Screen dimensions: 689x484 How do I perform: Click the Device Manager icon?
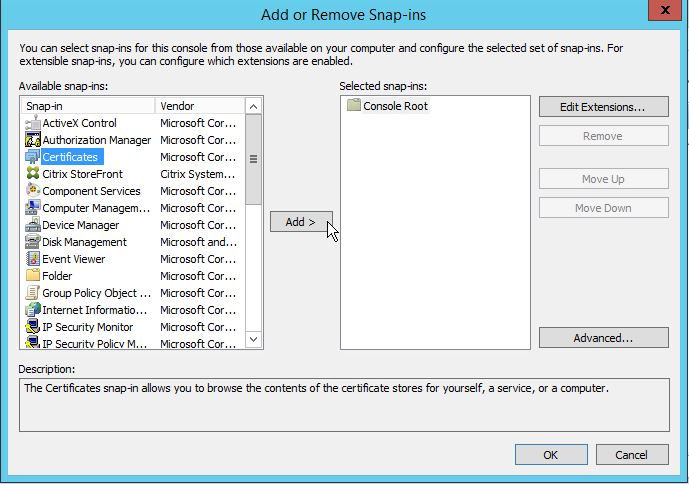click(x=33, y=225)
